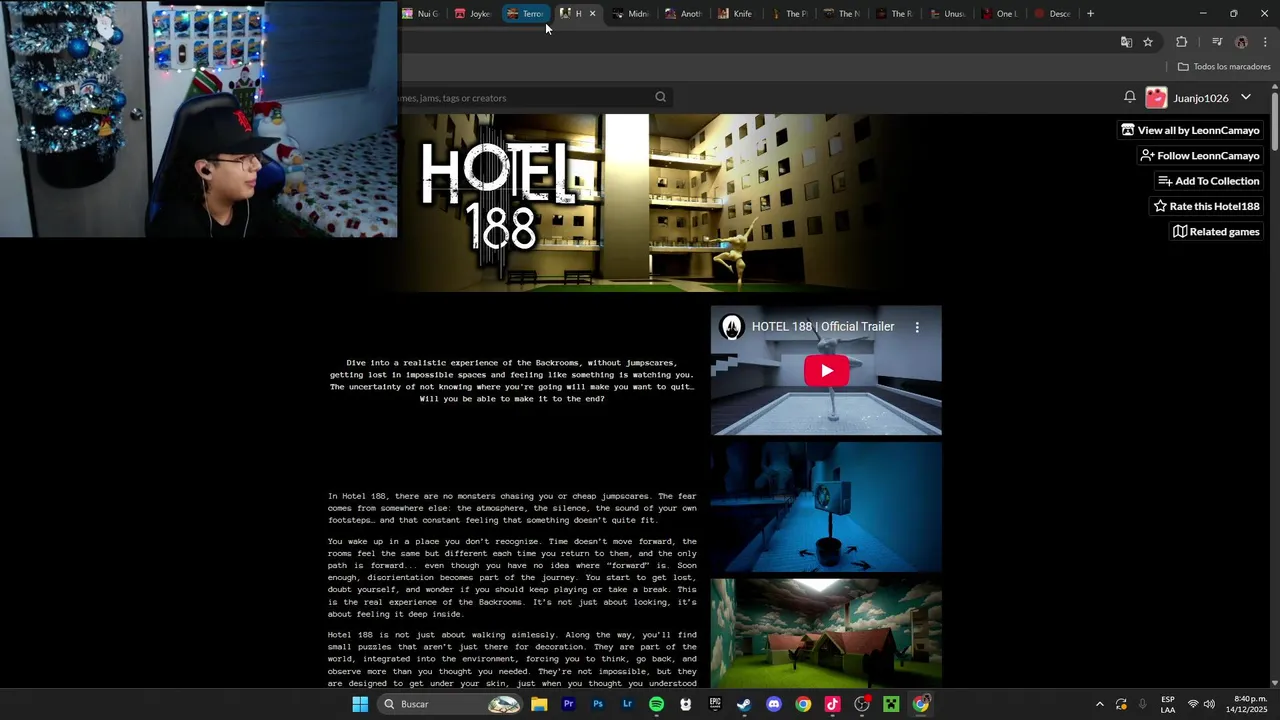Launch Premiere Pro from the taskbar
This screenshot has width=1280, height=720.
[568, 704]
